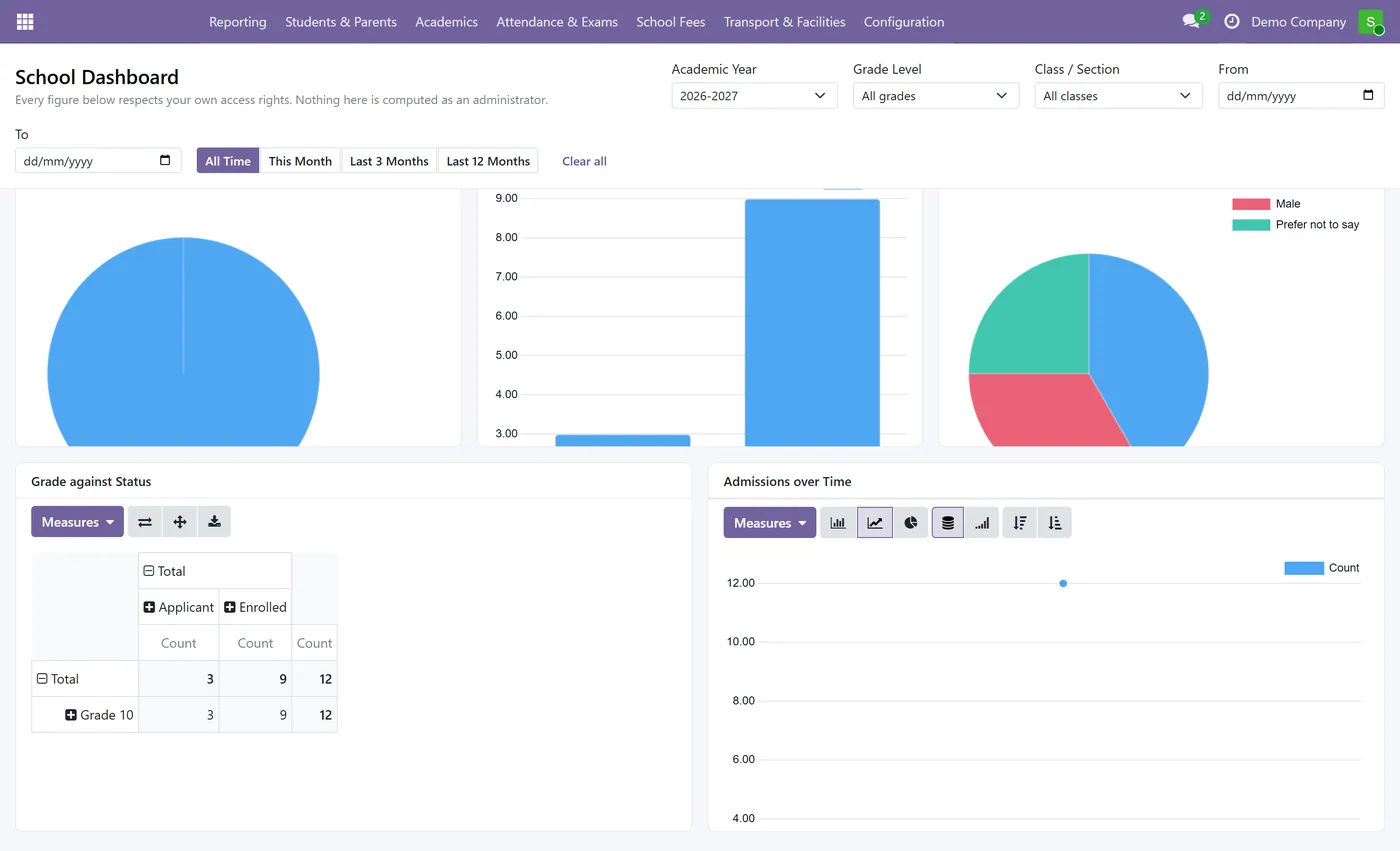
Task: Open the School Fees menu
Action: (x=671, y=21)
